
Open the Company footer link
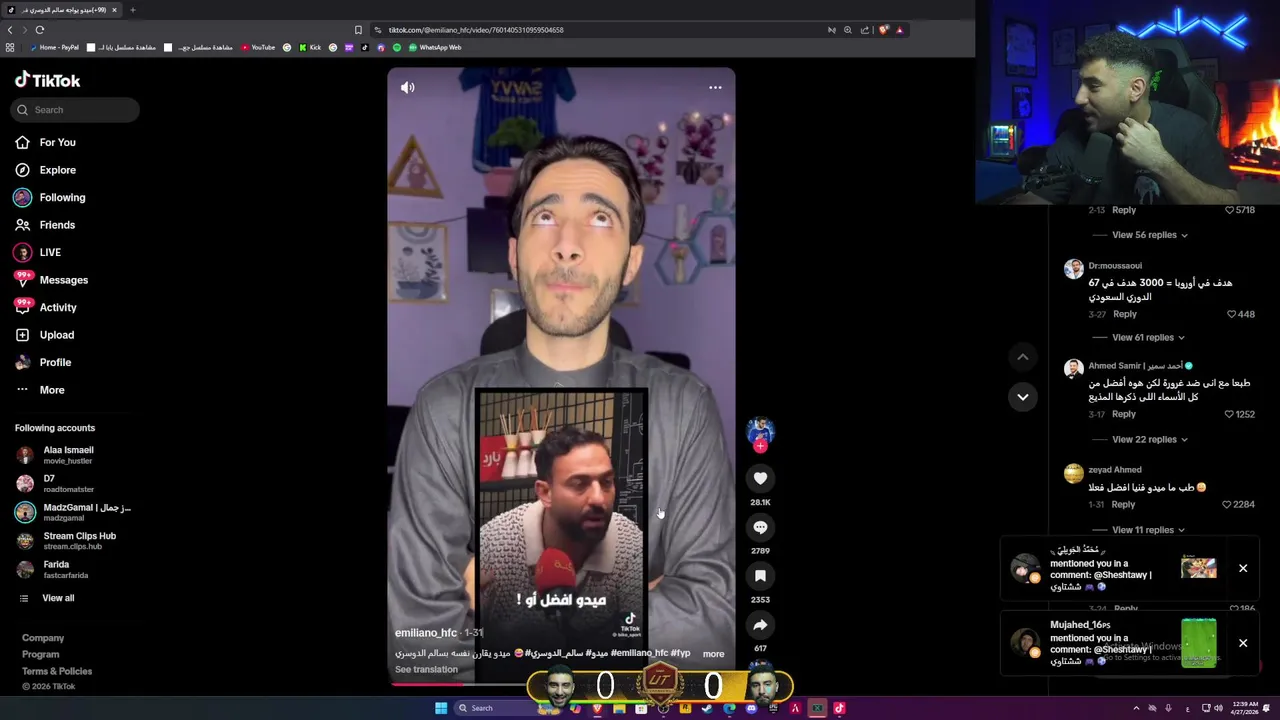tap(43, 638)
